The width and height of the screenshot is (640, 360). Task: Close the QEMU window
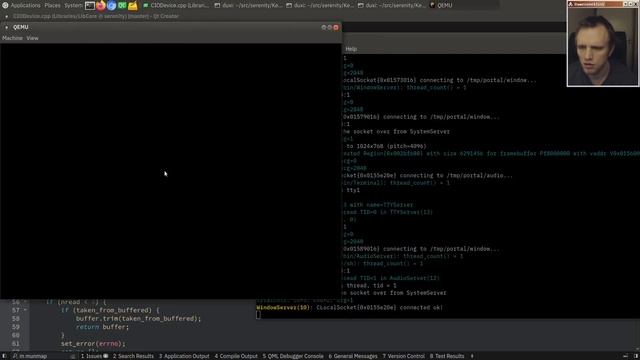(x=336, y=27)
